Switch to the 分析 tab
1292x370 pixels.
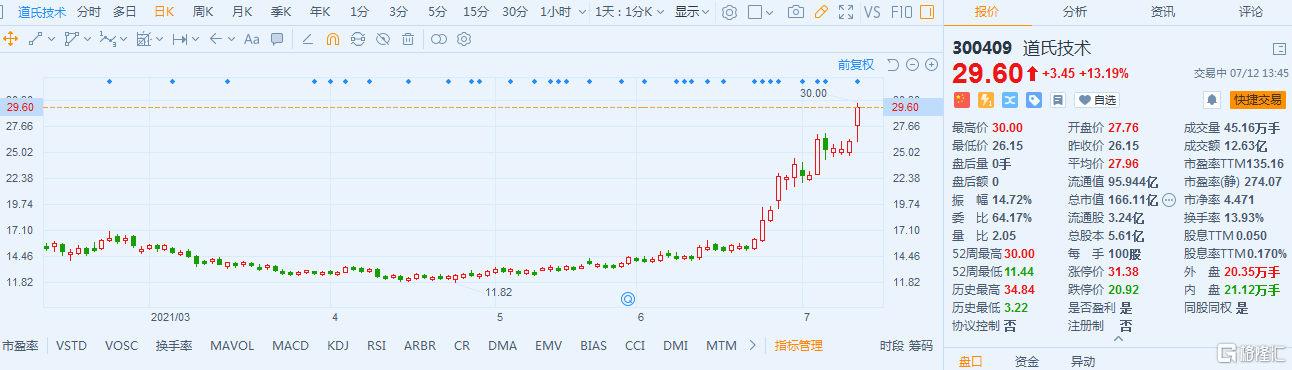click(x=1075, y=12)
